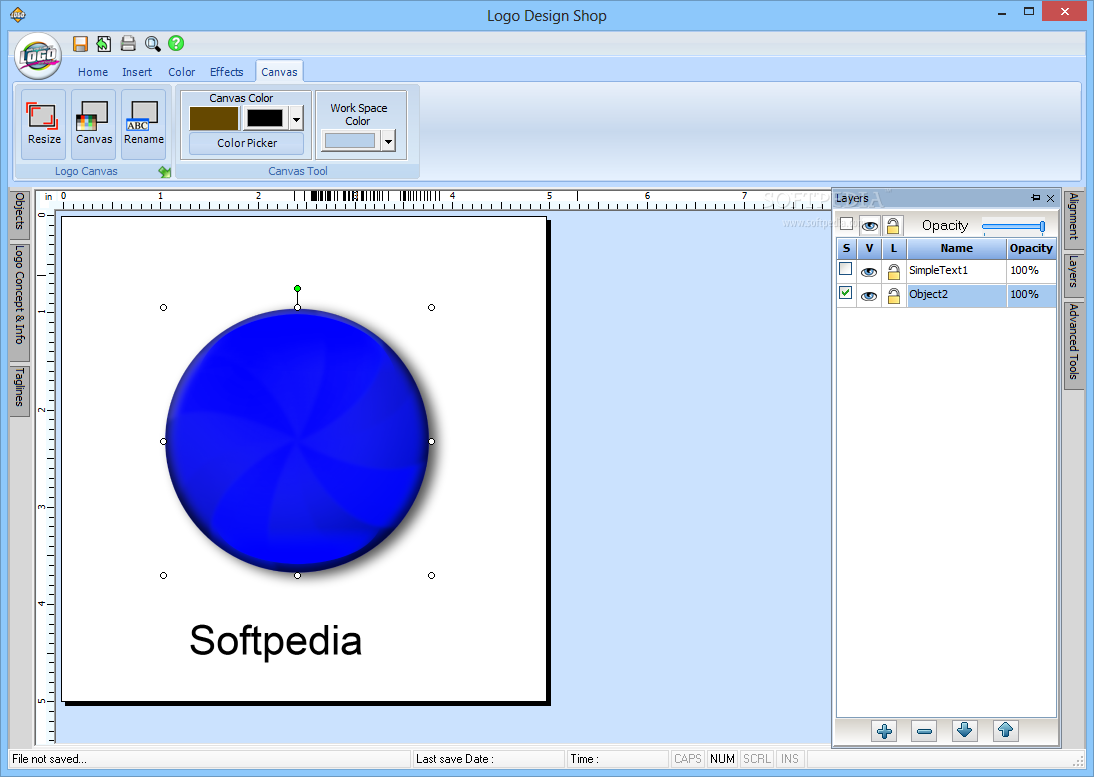Screen dimensions: 1094x777
Task: Click the export file icon in quick toolbar
Action: pos(103,44)
